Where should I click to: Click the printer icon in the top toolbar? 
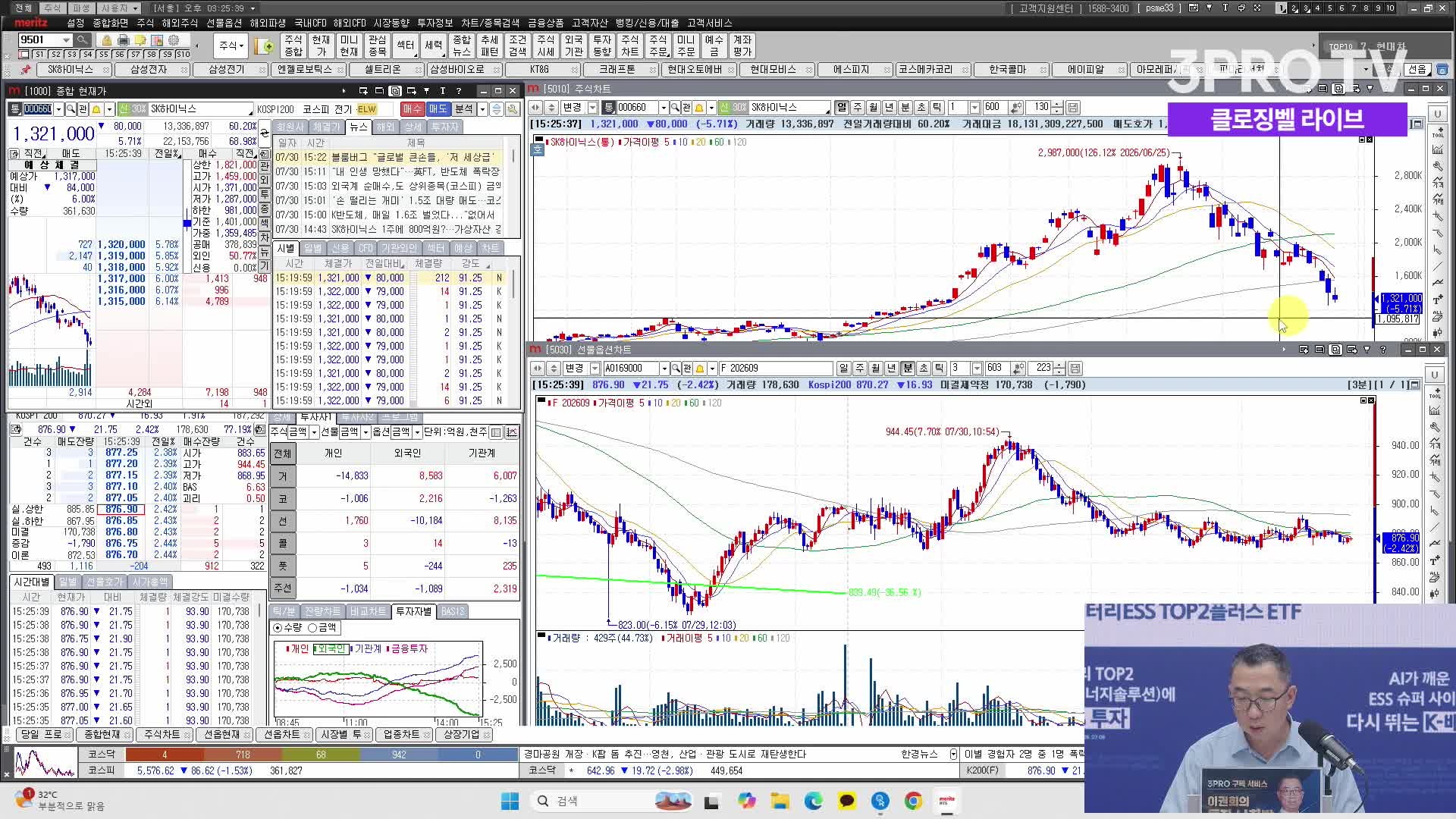[x=124, y=40]
